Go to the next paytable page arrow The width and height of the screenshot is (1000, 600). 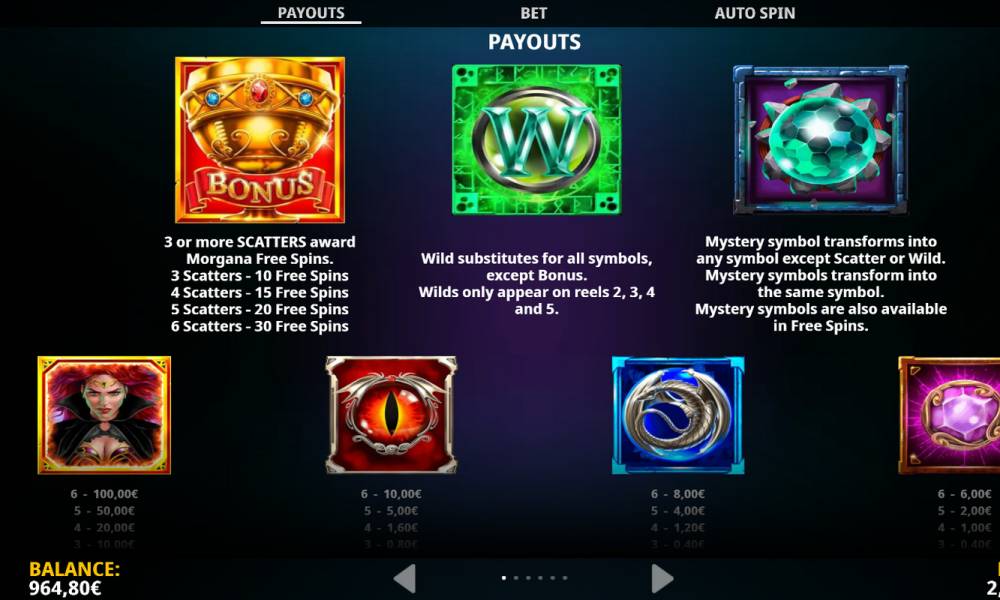coord(662,578)
